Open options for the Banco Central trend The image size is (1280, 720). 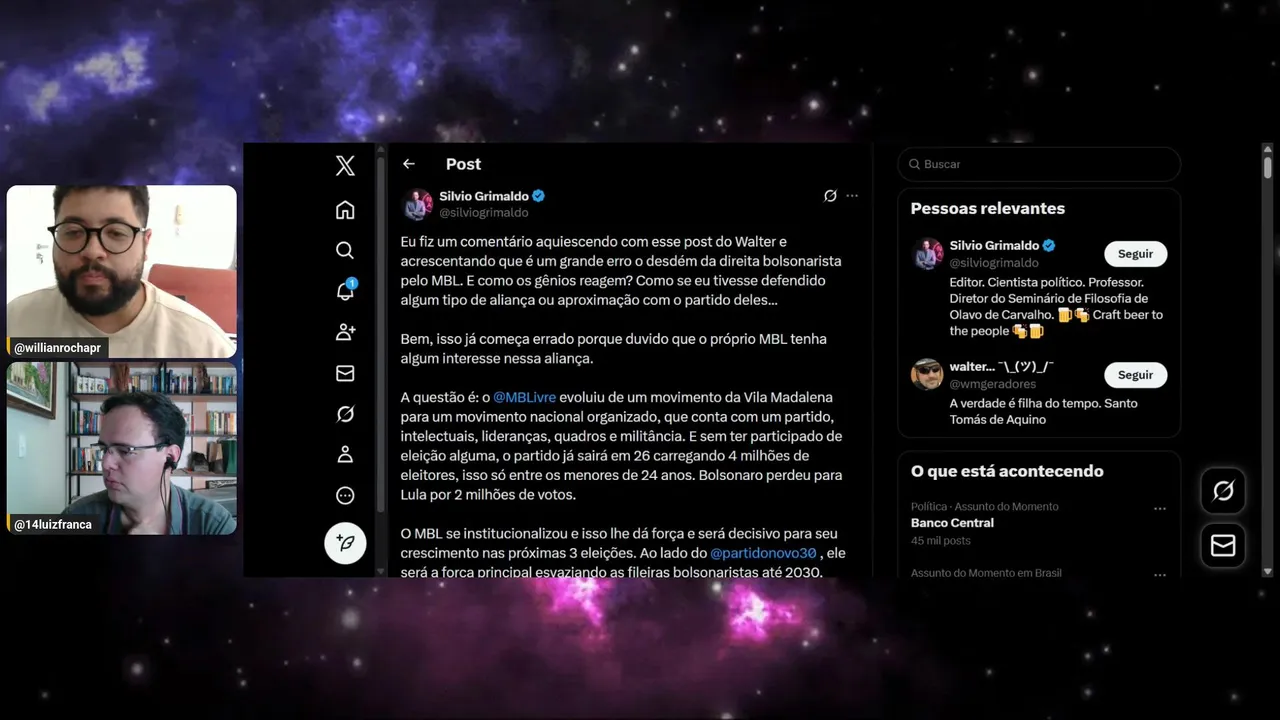[x=1160, y=509]
